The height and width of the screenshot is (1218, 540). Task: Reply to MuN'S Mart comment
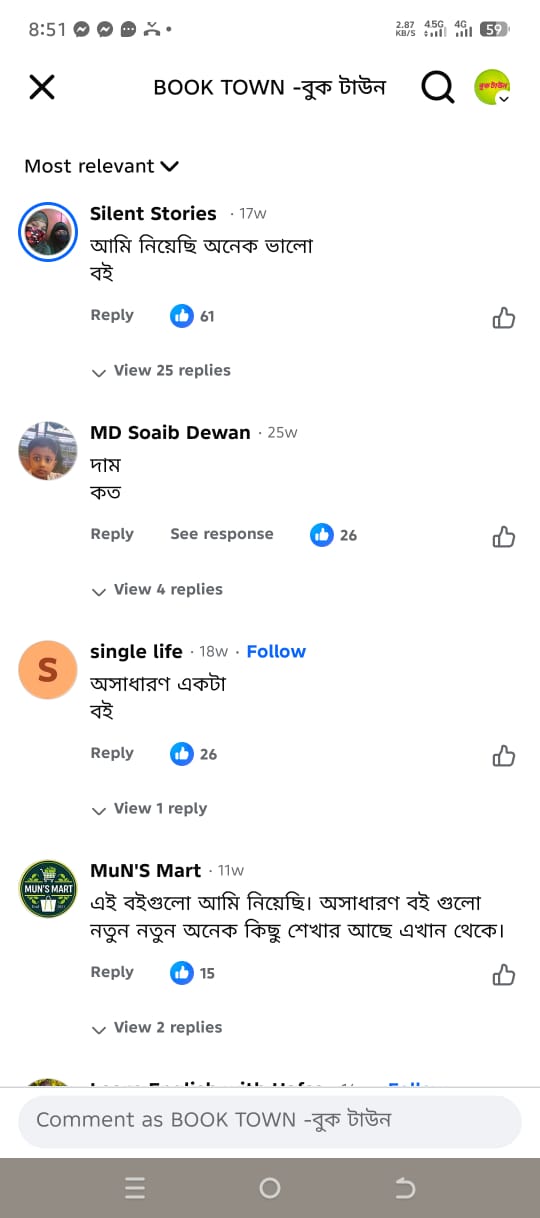(112, 972)
